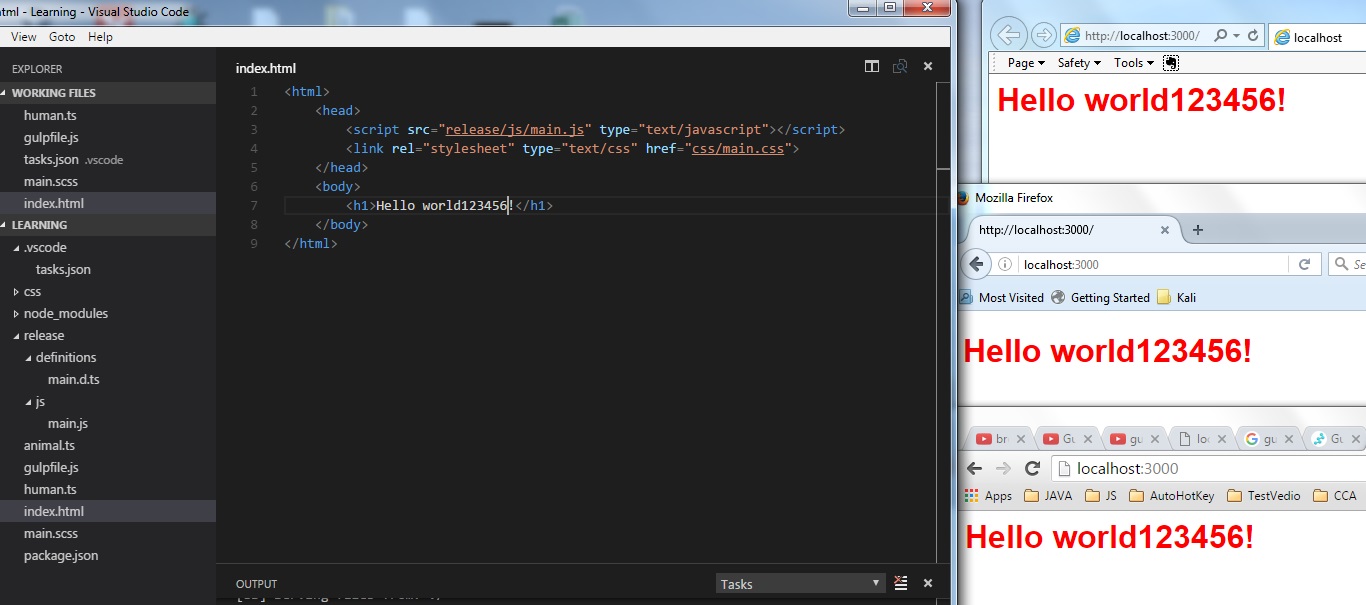Image resolution: width=1366 pixels, height=605 pixels.
Task: Open the CCA bookmark folder in Chrome
Action: click(1336, 496)
